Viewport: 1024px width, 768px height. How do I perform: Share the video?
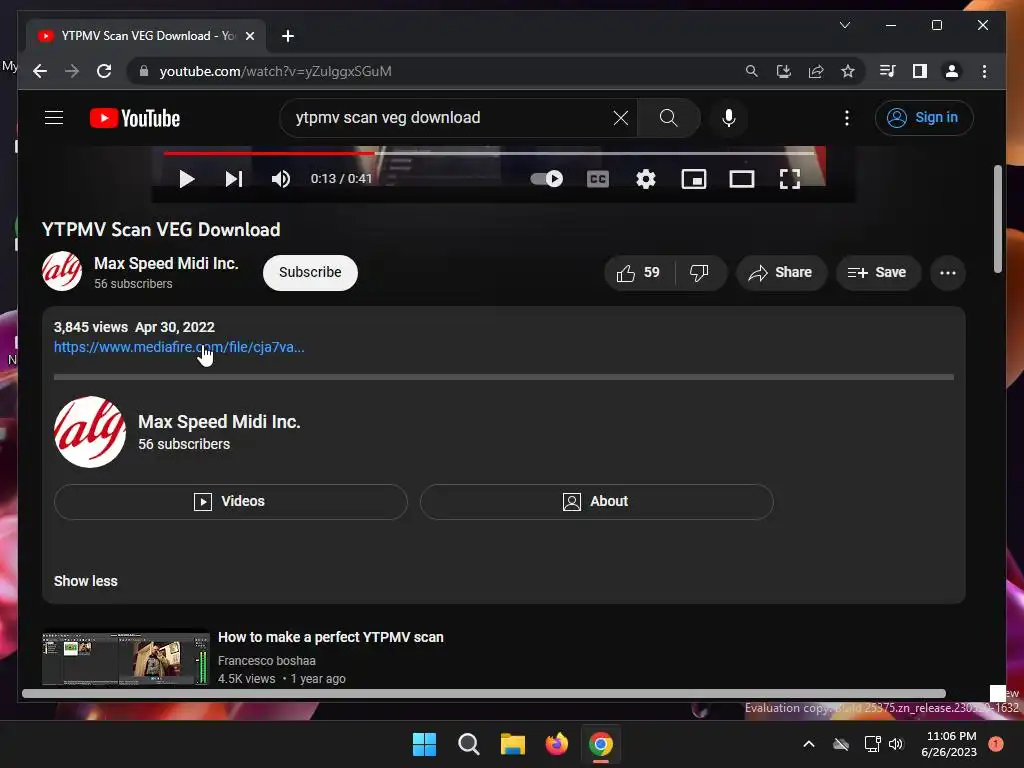781,272
